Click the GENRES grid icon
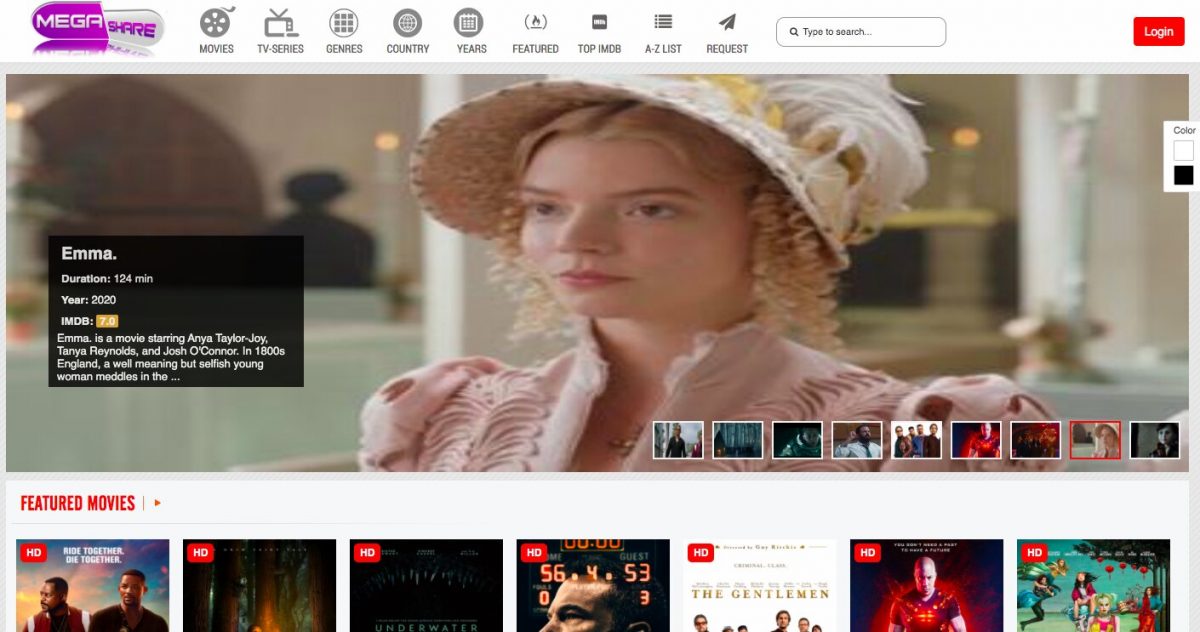 click(343, 24)
